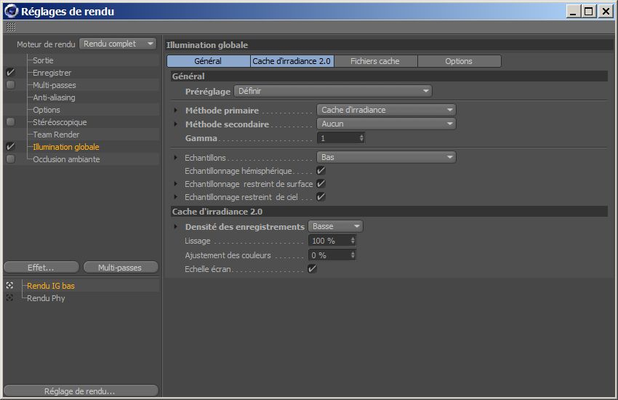Click the Général section header
Screen dimensions: 618x400
[389, 76]
